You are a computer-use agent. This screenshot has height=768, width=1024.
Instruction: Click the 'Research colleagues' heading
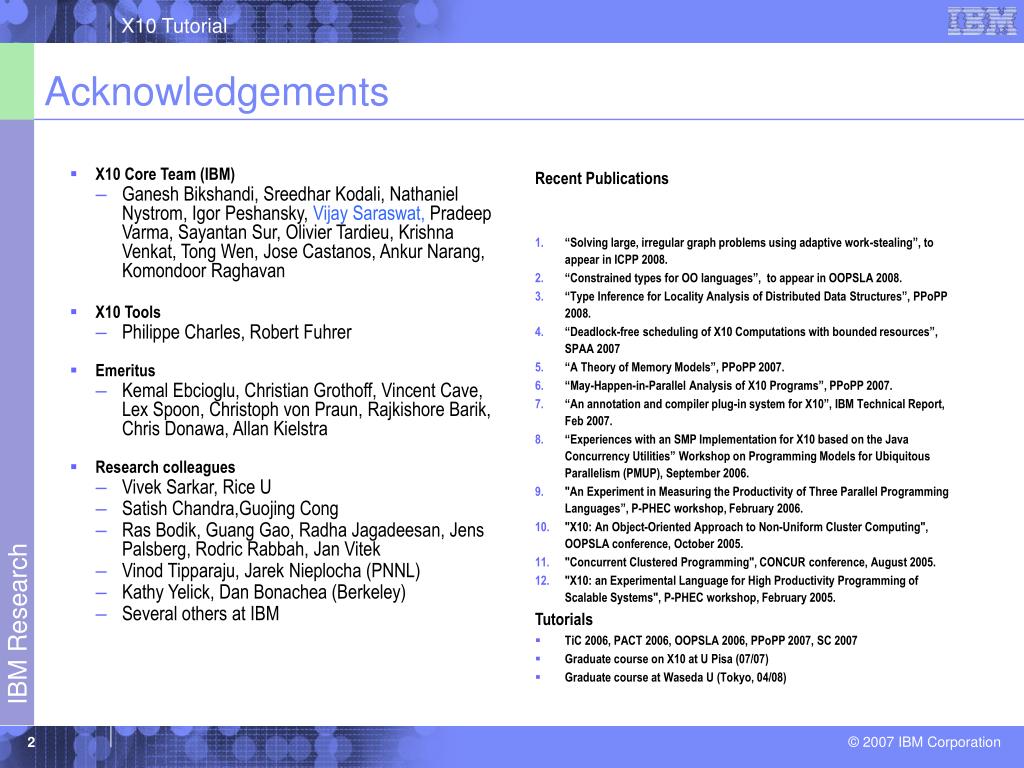pyautogui.click(x=165, y=467)
